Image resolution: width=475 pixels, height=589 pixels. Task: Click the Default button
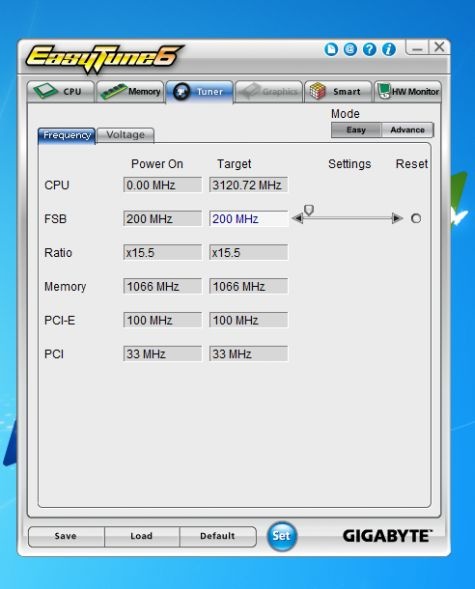pyautogui.click(x=218, y=536)
